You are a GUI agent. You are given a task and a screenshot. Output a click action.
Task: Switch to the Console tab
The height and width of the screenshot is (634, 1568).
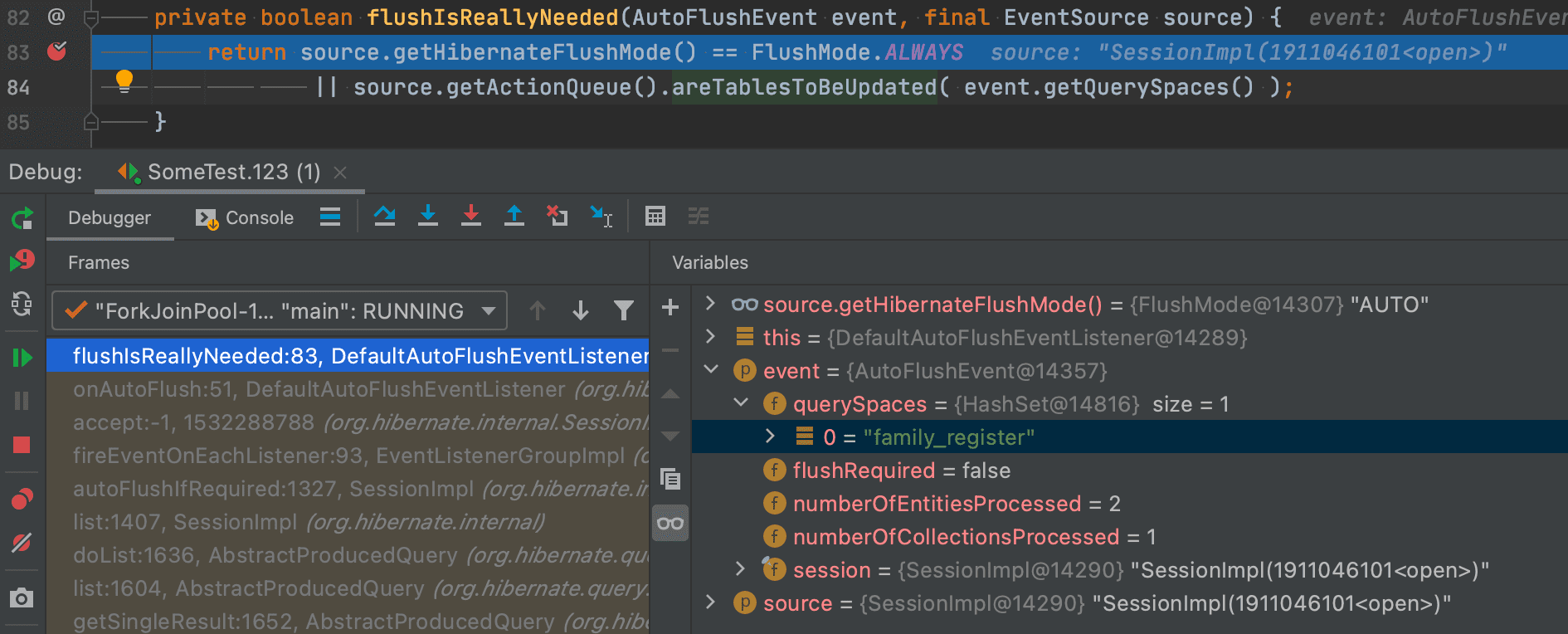[245, 218]
